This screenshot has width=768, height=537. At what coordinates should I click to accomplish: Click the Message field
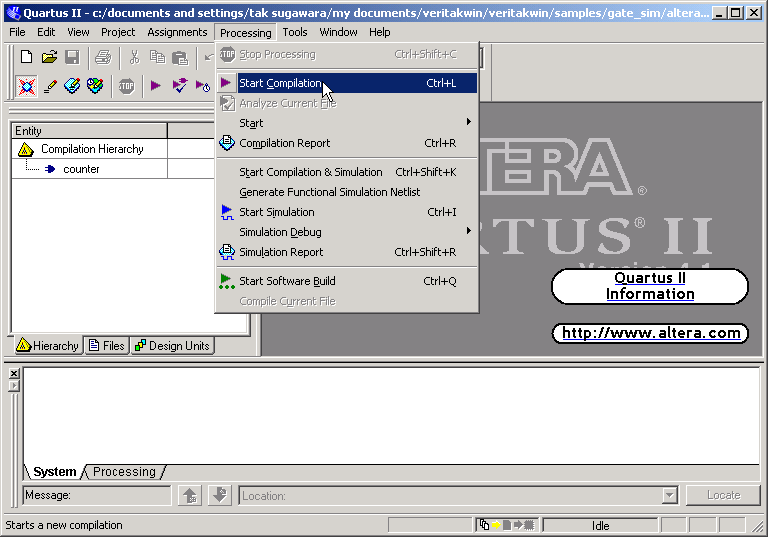pos(96,495)
